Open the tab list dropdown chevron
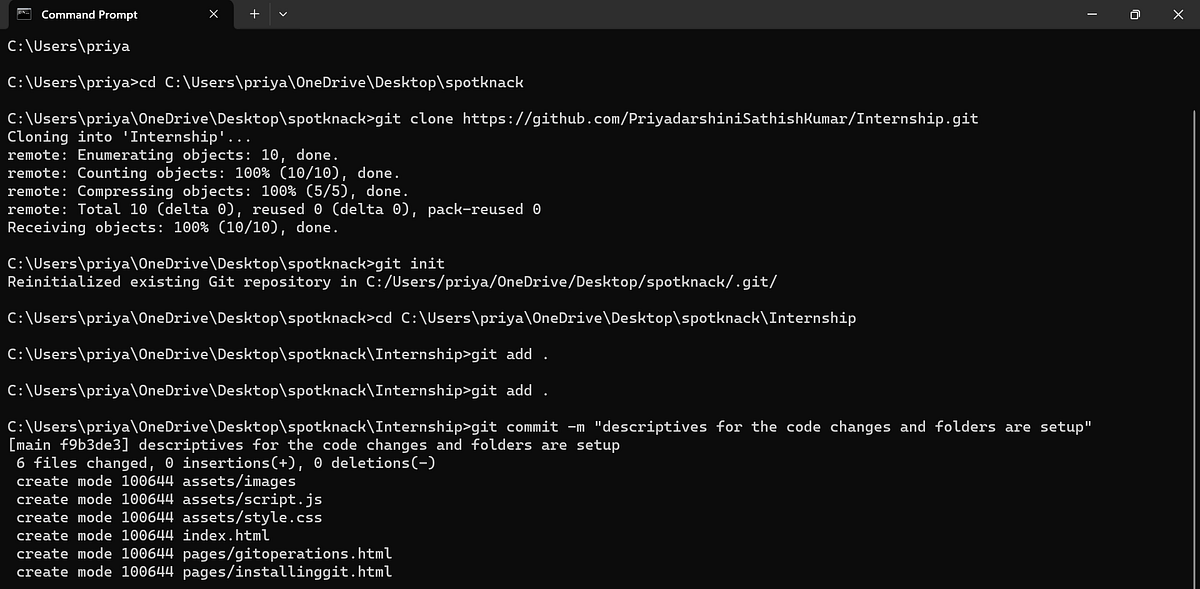The width and height of the screenshot is (1200, 589). (283, 14)
